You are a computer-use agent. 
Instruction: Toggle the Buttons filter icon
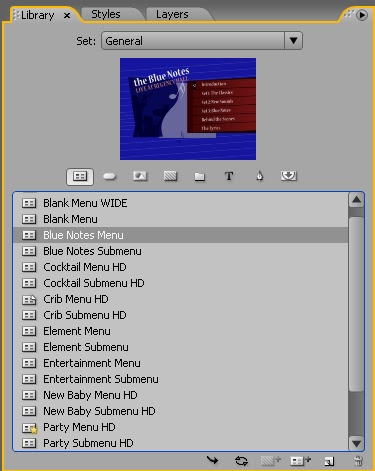[110, 176]
